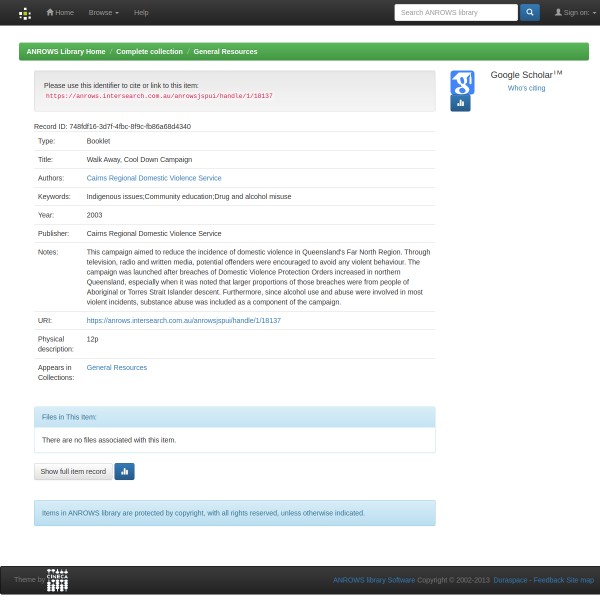Go to Home in navbar
This screenshot has height=600, width=600.
tap(60, 12)
